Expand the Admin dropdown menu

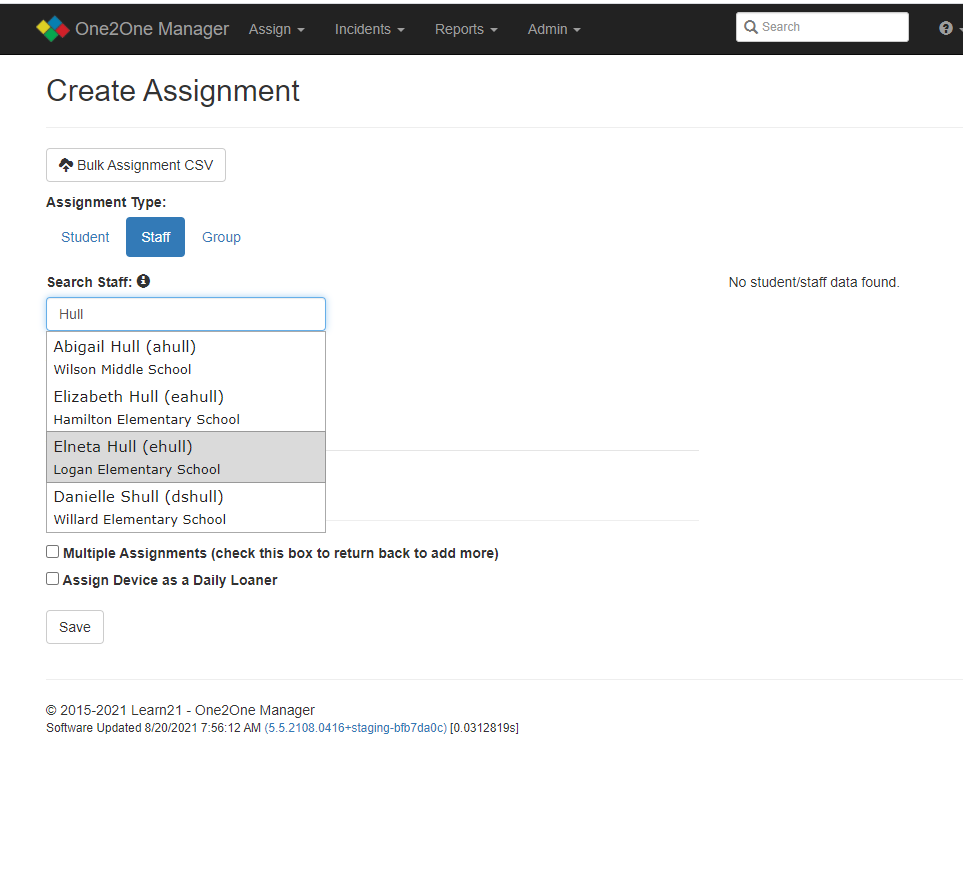tap(553, 29)
